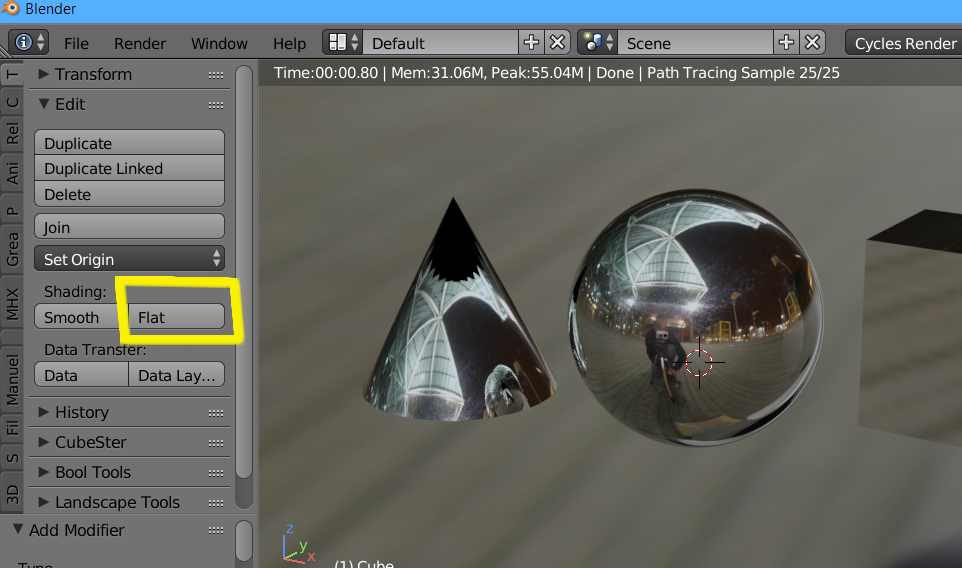Open the Set Origin dropdown

point(129,259)
